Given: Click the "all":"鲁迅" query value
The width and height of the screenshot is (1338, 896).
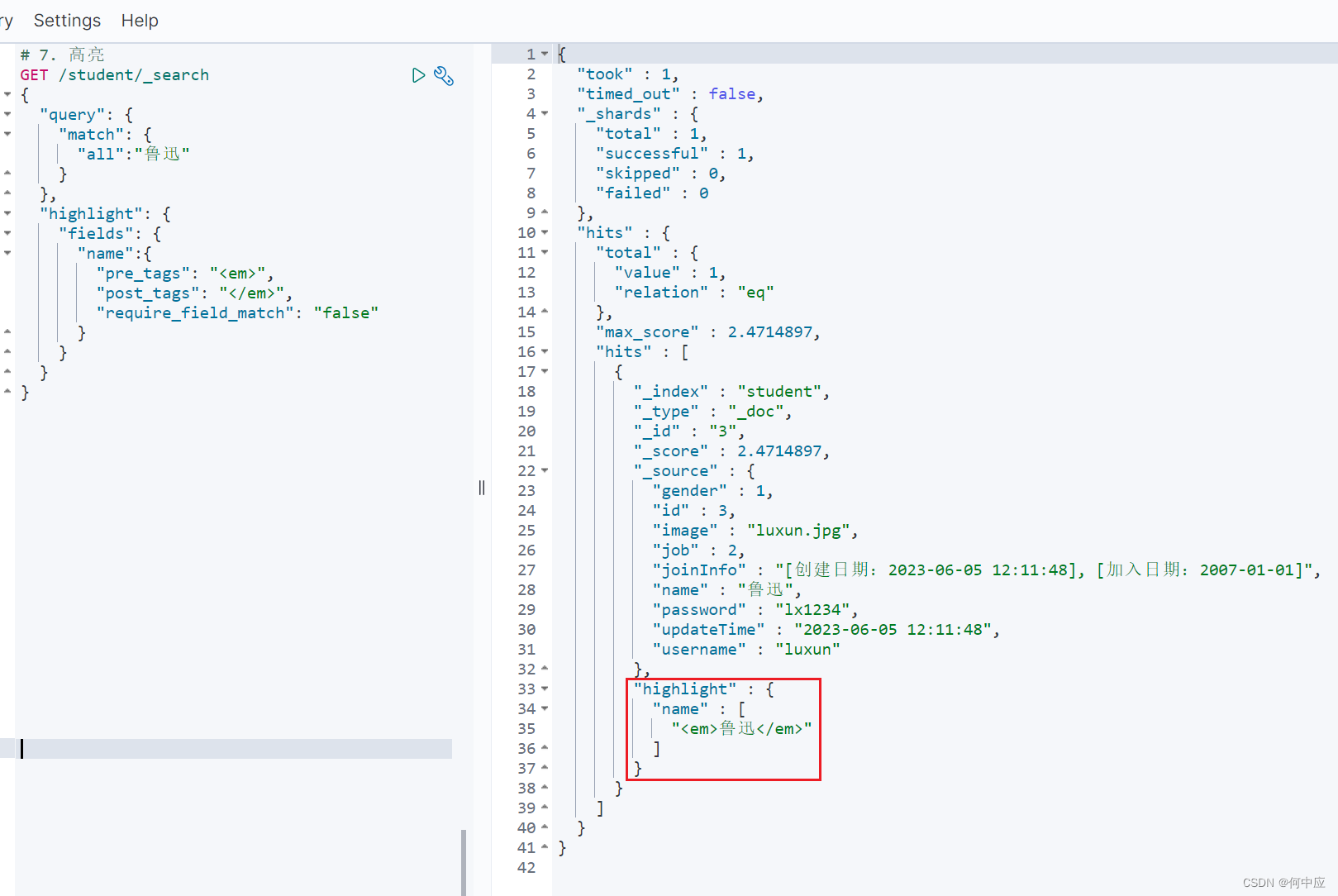Looking at the screenshot, I should coord(134,155).
